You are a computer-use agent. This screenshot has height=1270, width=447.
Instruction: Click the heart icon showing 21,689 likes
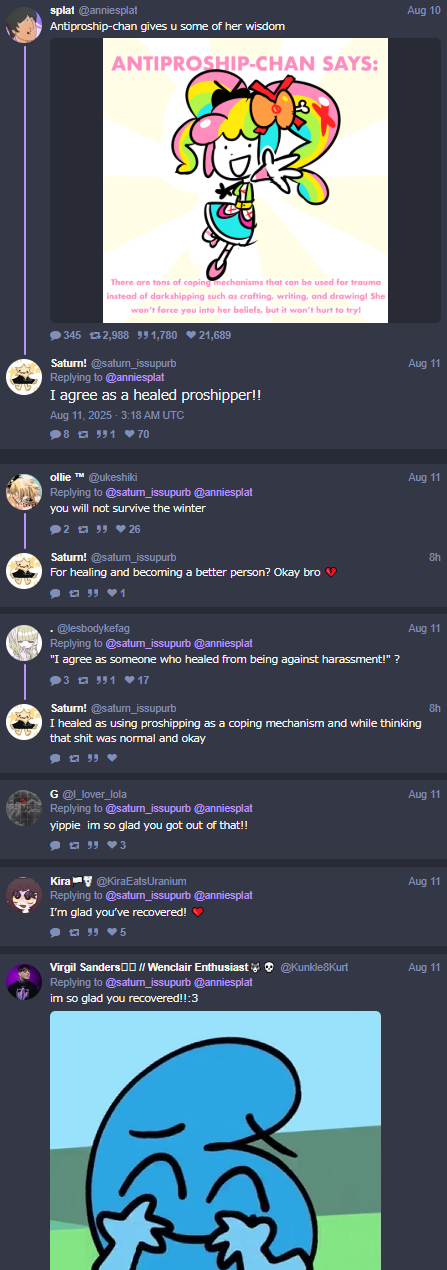pyautogui.click(x=191, y=334)
